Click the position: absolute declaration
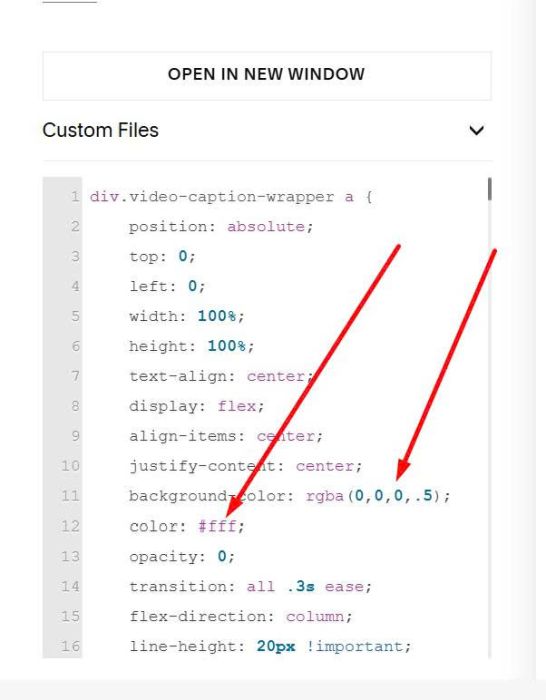The height and width of the screenshot is (700, 546). coord(221,227)
